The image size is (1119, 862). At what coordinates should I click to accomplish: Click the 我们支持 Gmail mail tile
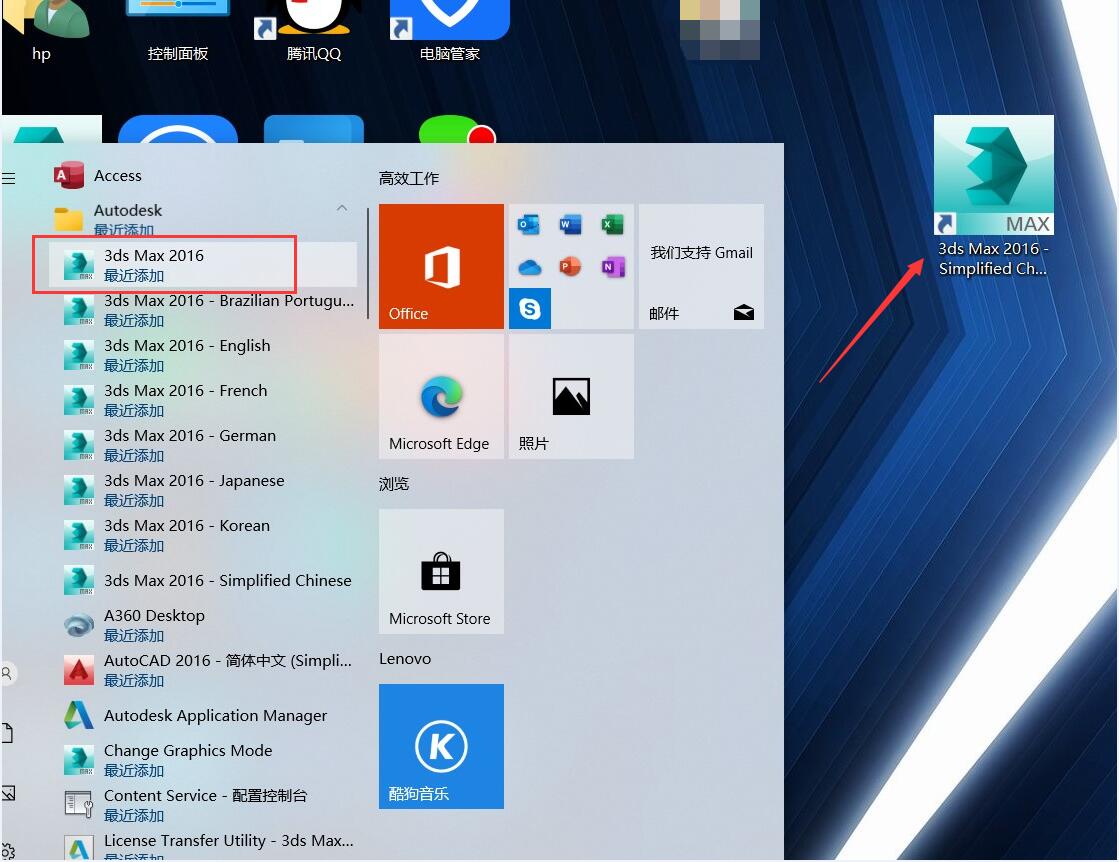[x=701, y=266]
